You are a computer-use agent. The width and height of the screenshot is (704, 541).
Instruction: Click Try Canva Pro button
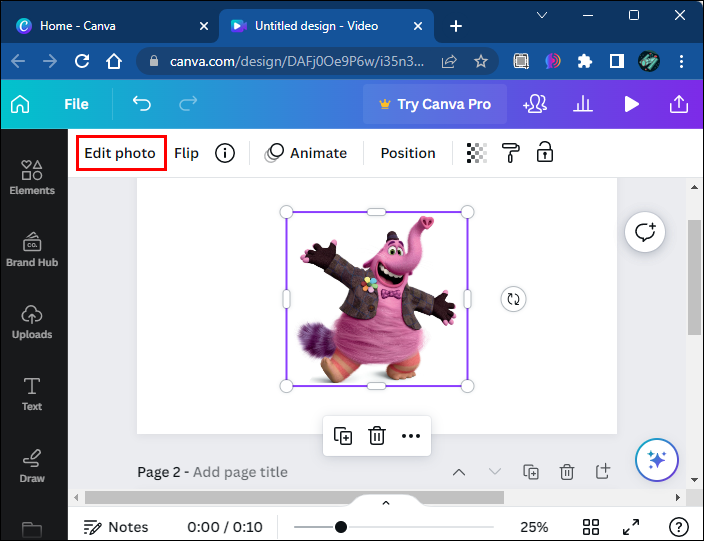[x=435, y=104]
